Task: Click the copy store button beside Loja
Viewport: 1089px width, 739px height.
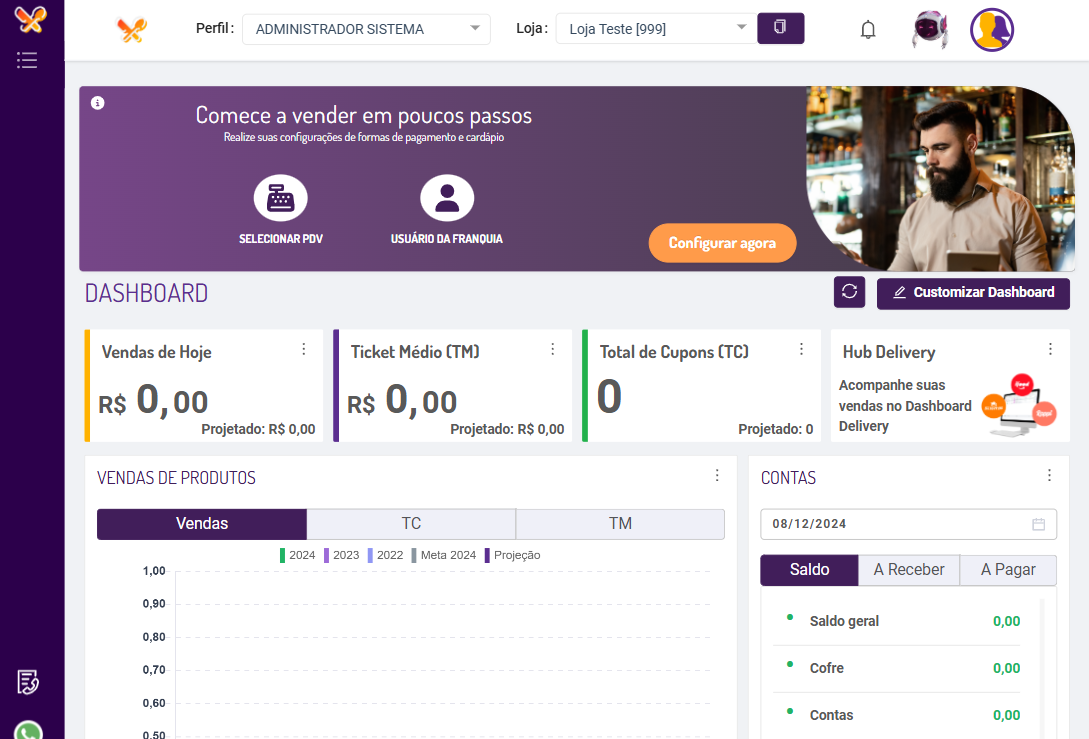Action: [x=780, y=28]
